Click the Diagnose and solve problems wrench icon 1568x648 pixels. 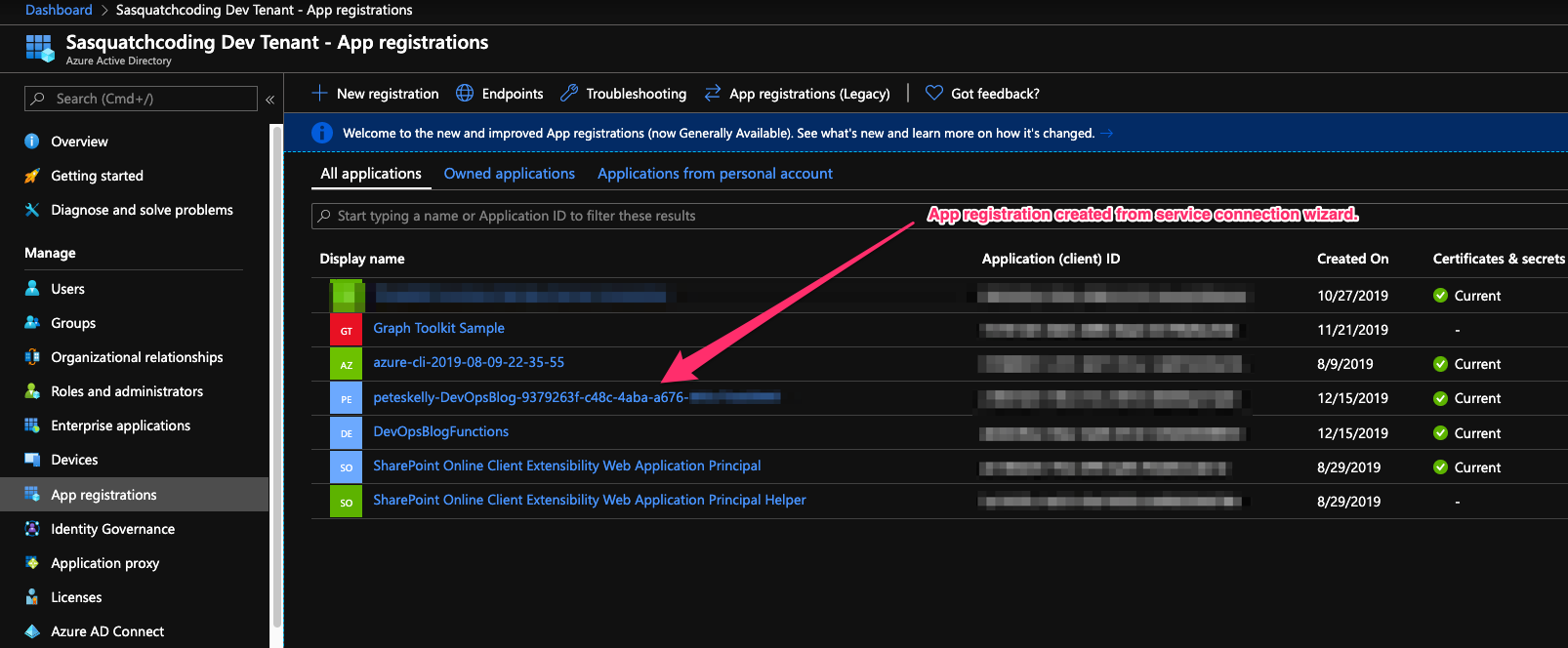pyautogui.click(x=32, y=210)
